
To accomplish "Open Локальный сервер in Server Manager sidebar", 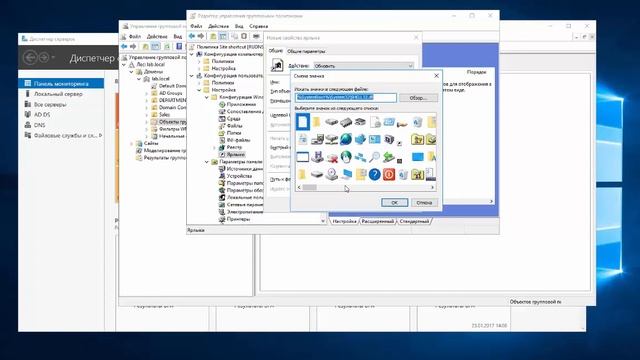I will (58, 94).
